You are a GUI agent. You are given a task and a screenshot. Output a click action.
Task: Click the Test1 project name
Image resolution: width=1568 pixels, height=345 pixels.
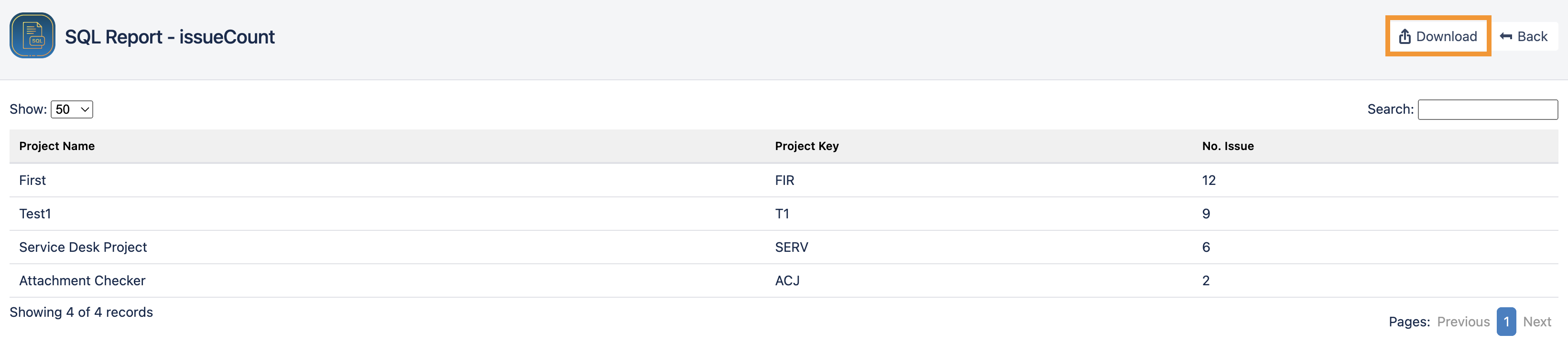coord(35,214)
